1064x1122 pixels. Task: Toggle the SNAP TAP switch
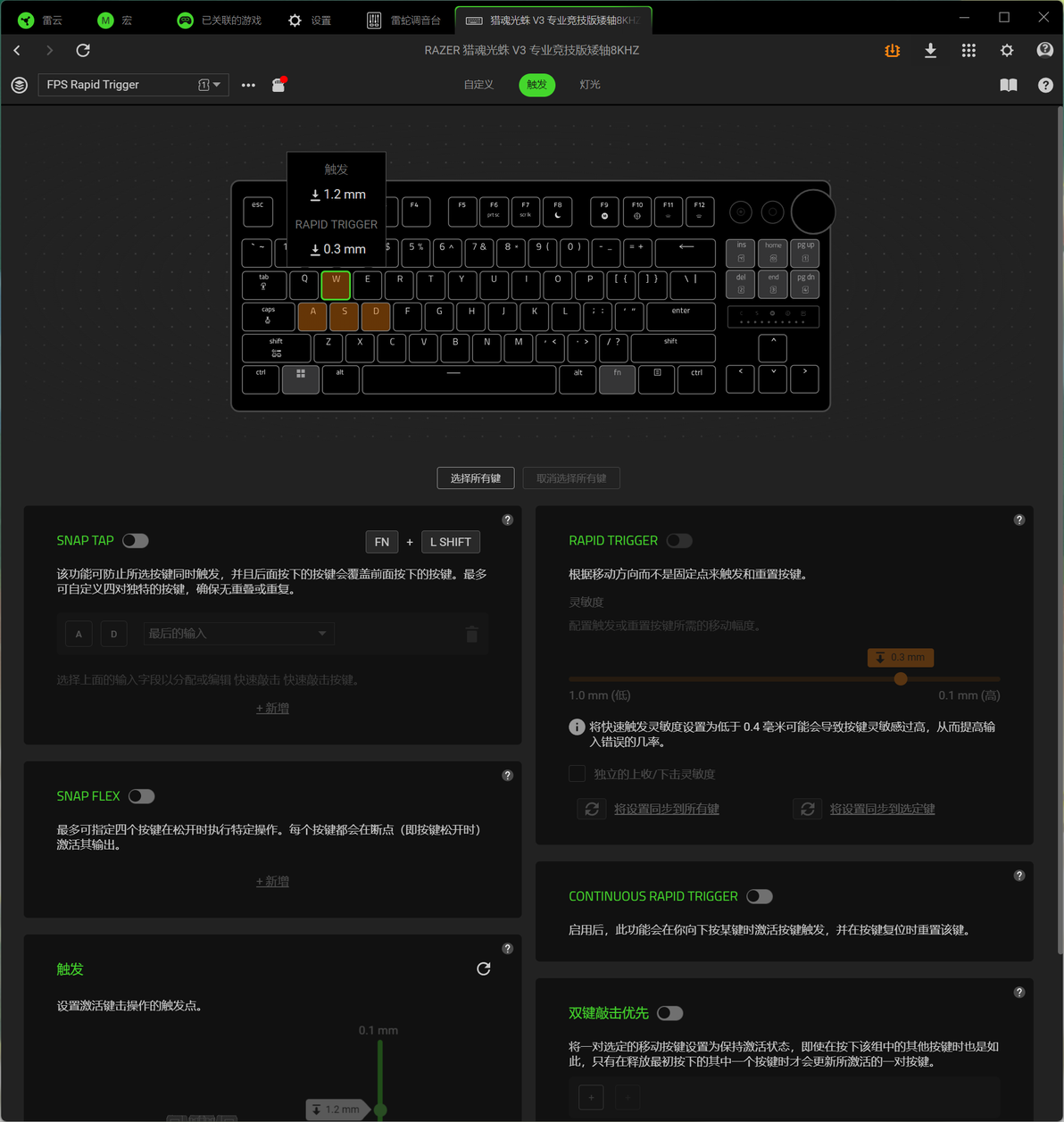coord(136,541)
